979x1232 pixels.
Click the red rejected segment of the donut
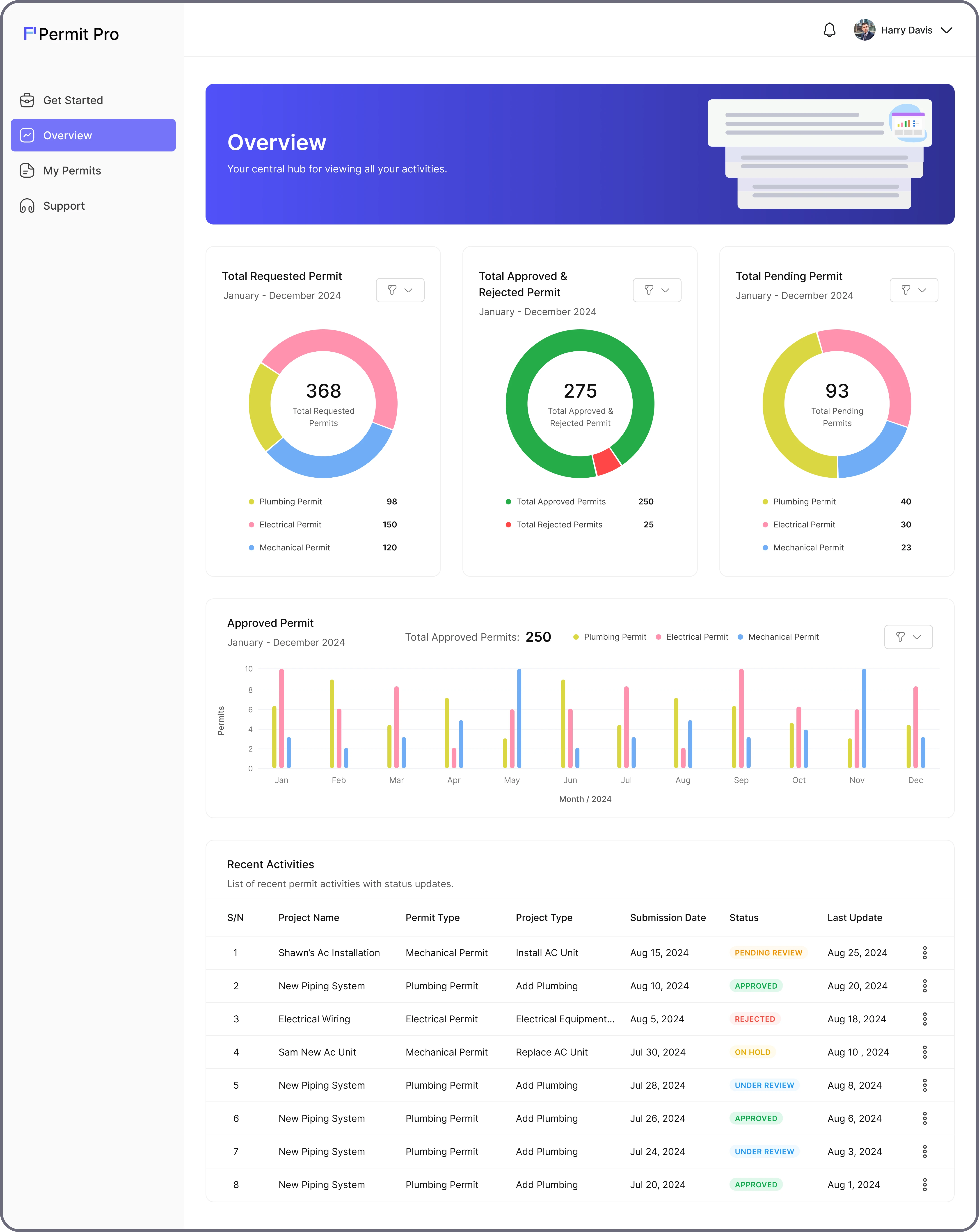(x=606, y=462)
